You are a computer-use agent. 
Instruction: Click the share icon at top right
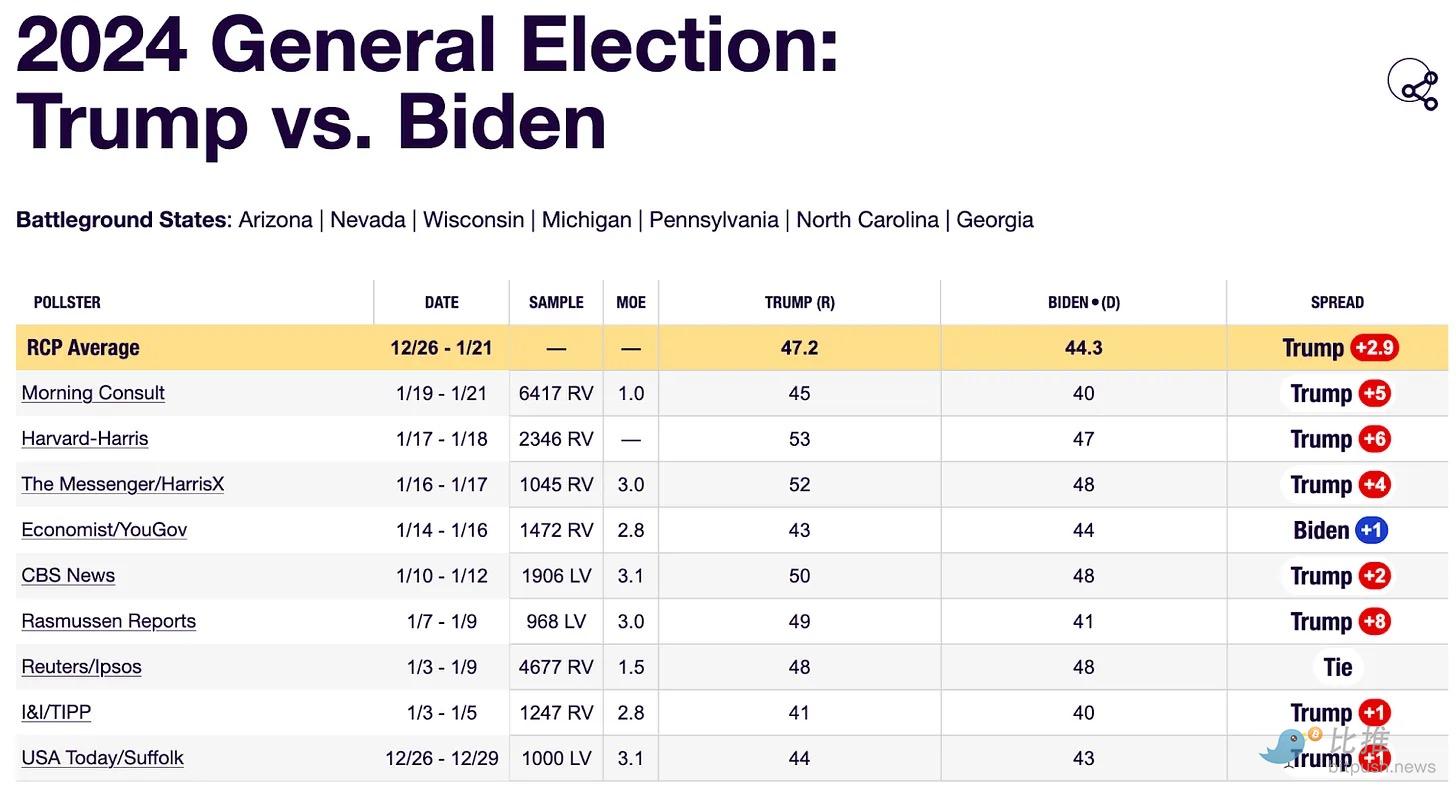(x=1413, y=84)
